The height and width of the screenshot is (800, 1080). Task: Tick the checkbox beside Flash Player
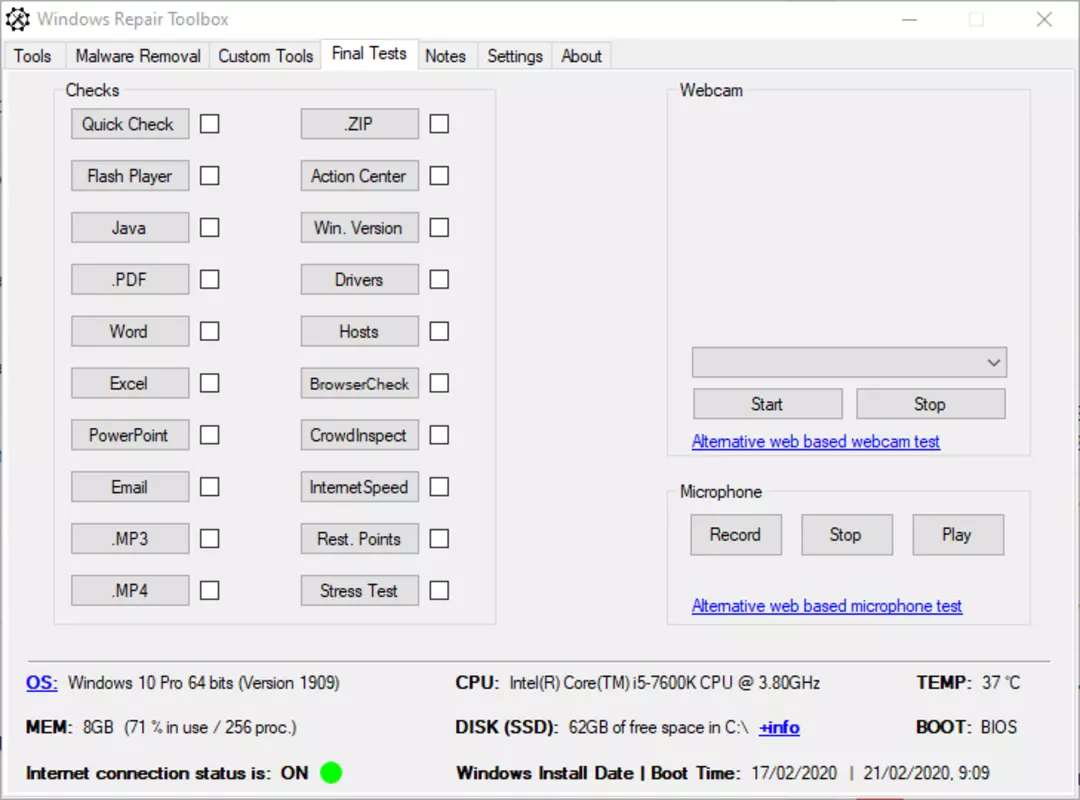(209, 176)
